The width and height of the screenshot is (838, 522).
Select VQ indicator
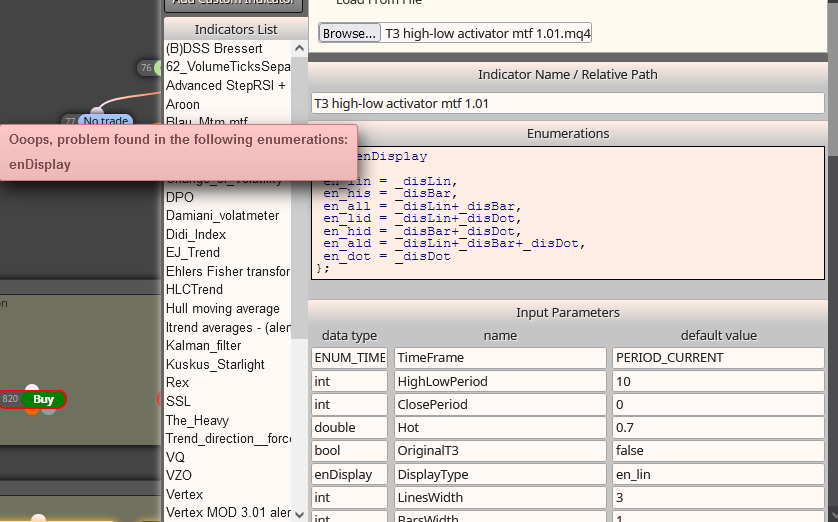pyautogui.click(x=175, y=457)
